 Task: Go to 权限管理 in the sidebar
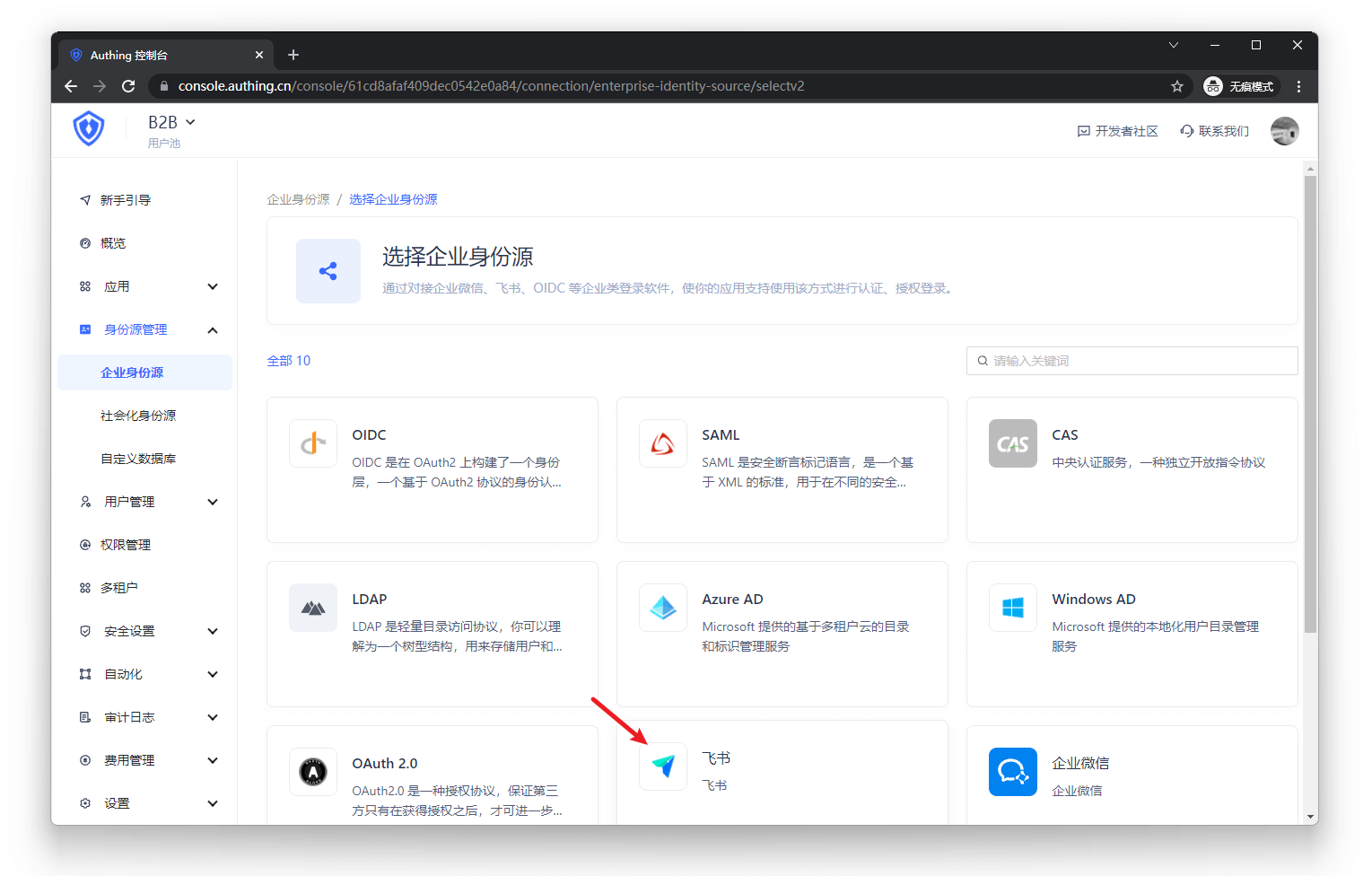coord(126,545)
